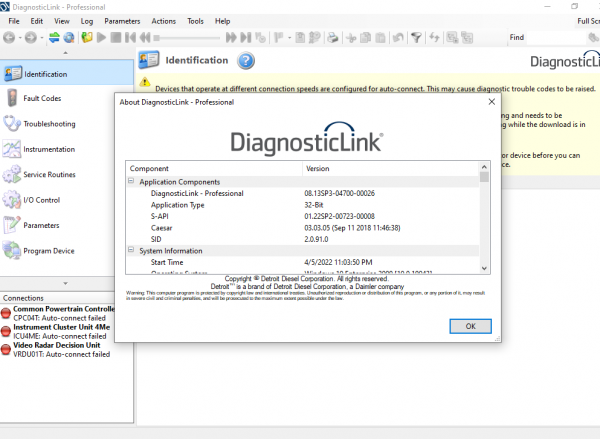The width and height of the screenshot is (600, 439).
Task: Click the Paste clipboard toolbar icon
Action: (380, 38)
